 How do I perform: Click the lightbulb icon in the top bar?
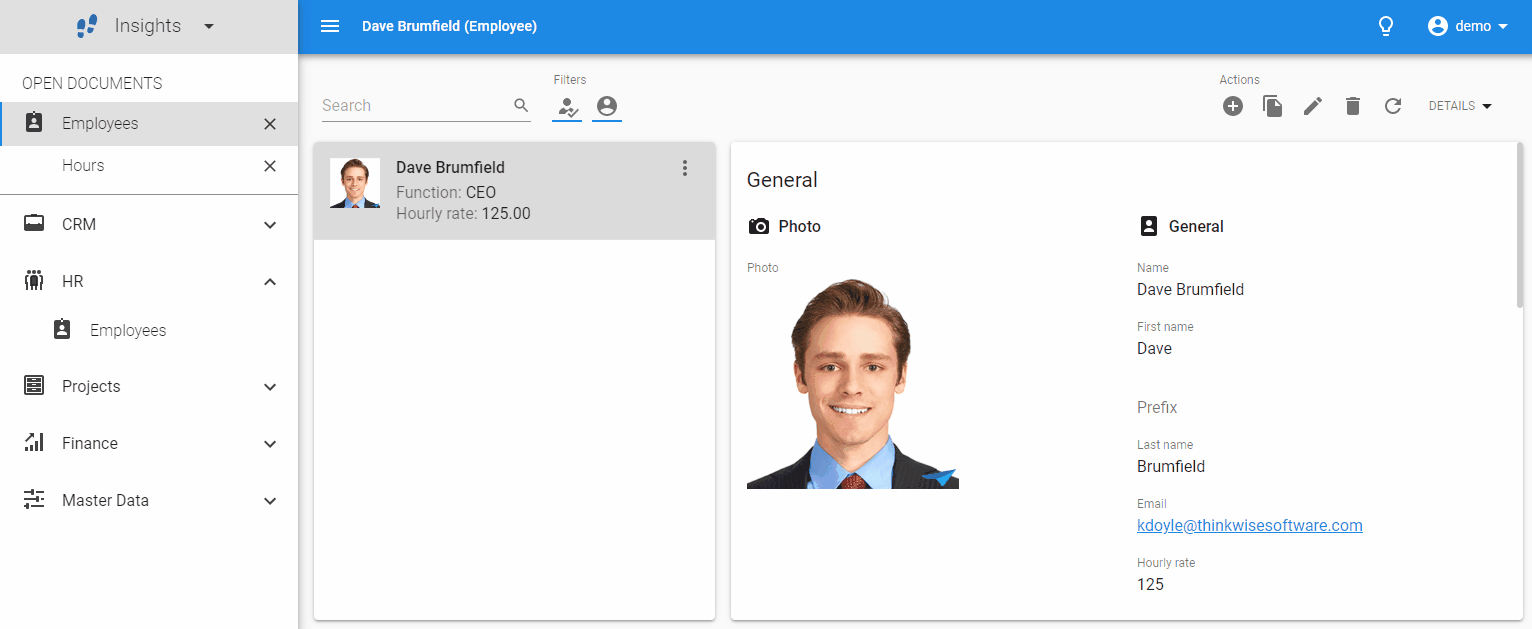click(x=1386, y=26)
